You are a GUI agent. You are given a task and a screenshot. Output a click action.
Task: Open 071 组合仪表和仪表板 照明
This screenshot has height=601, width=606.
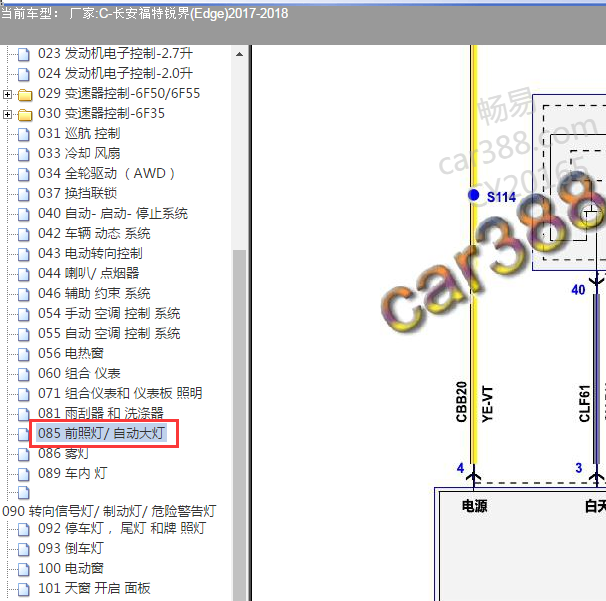tap(120, 393)
